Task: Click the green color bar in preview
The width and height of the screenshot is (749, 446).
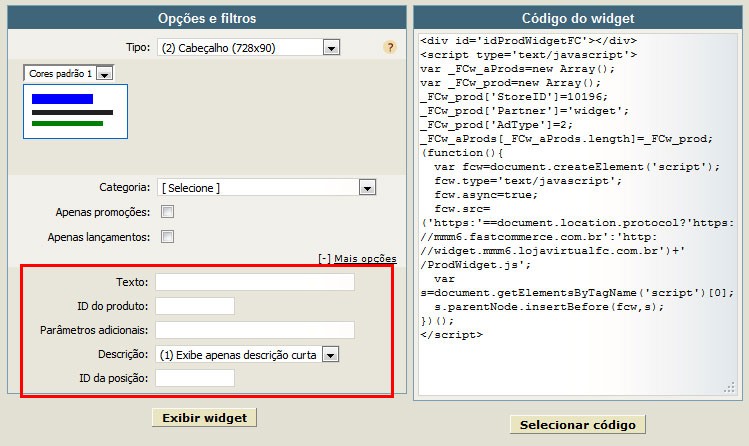Action: point(67,124)
